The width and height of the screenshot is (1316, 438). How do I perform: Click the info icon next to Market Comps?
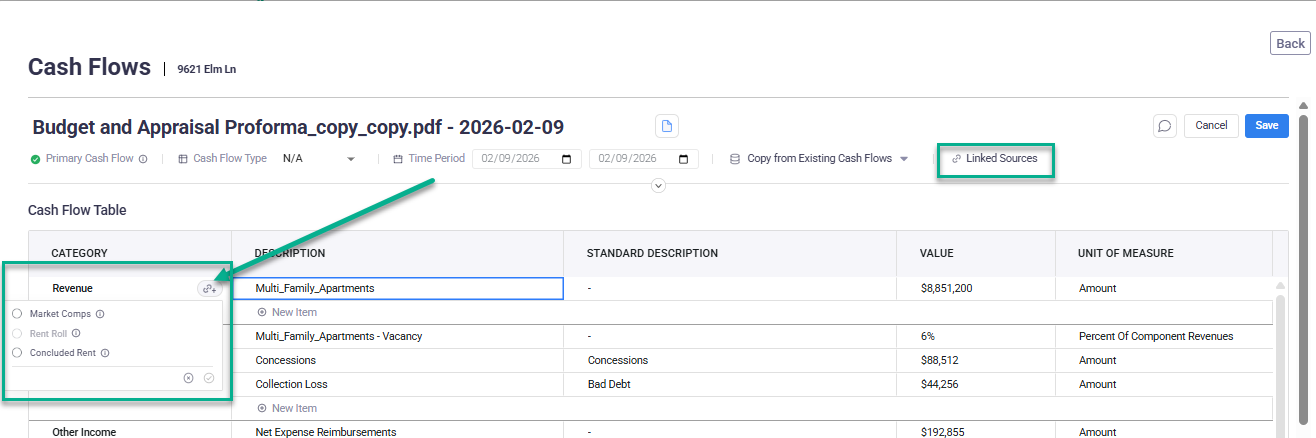100,314
